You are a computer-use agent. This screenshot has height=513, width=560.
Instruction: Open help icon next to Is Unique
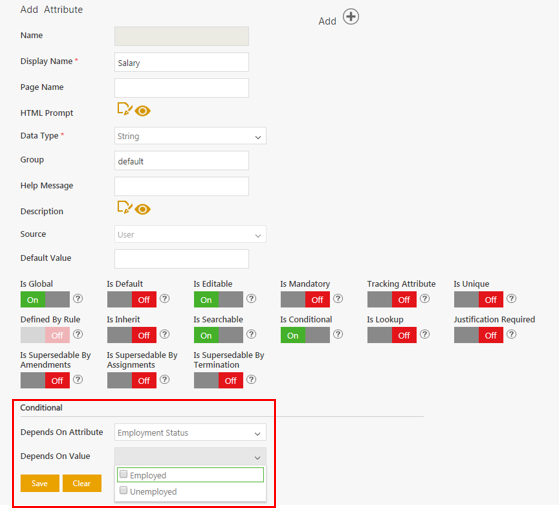click(x=511, y=298)
